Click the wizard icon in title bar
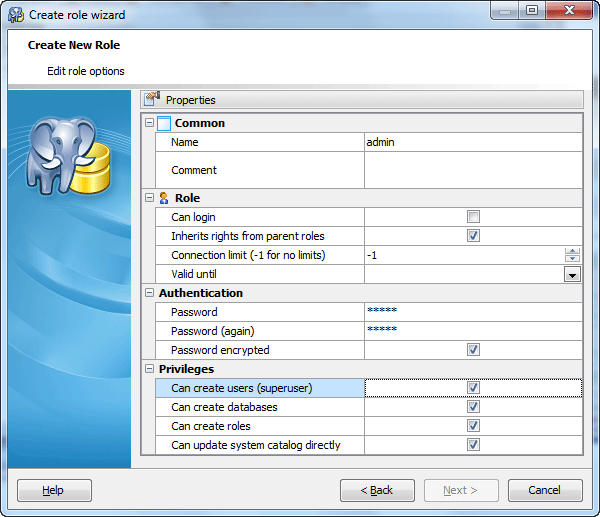This screenshot has width=600, height=517. [15, 14]
